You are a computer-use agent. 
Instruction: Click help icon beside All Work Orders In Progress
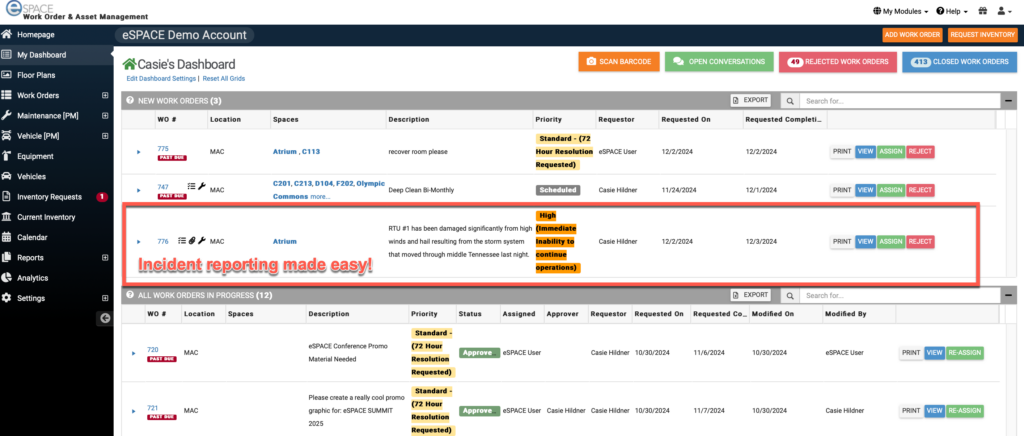(129, 295)
